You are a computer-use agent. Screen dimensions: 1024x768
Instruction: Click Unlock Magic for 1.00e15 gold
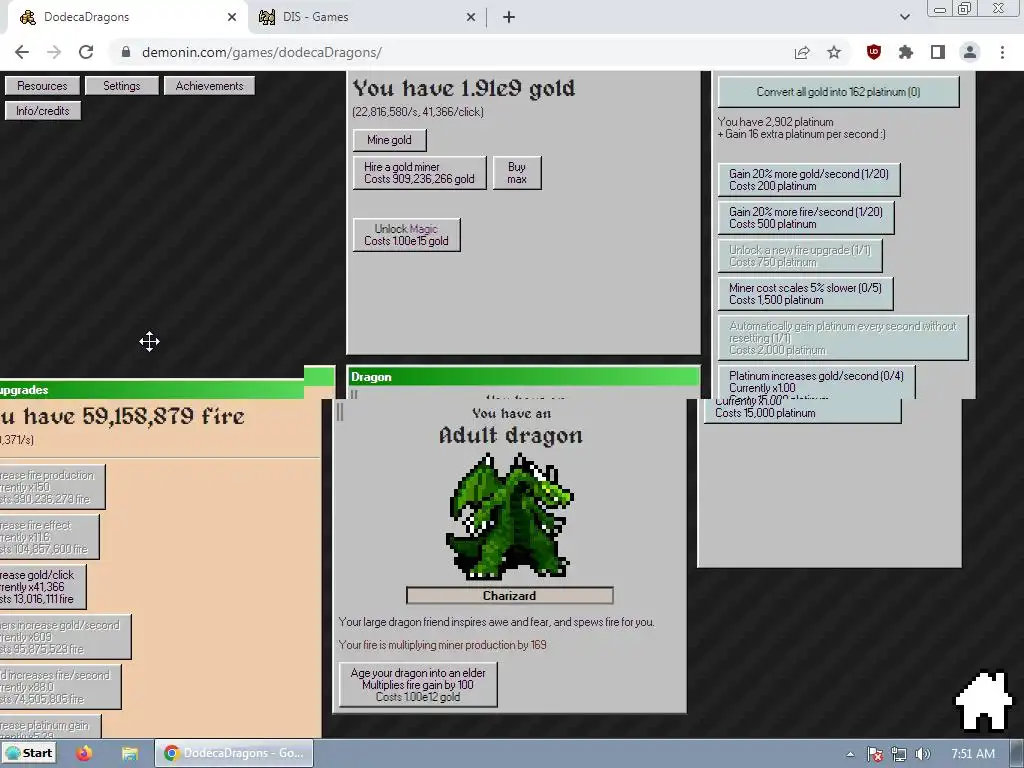point(406,235)
